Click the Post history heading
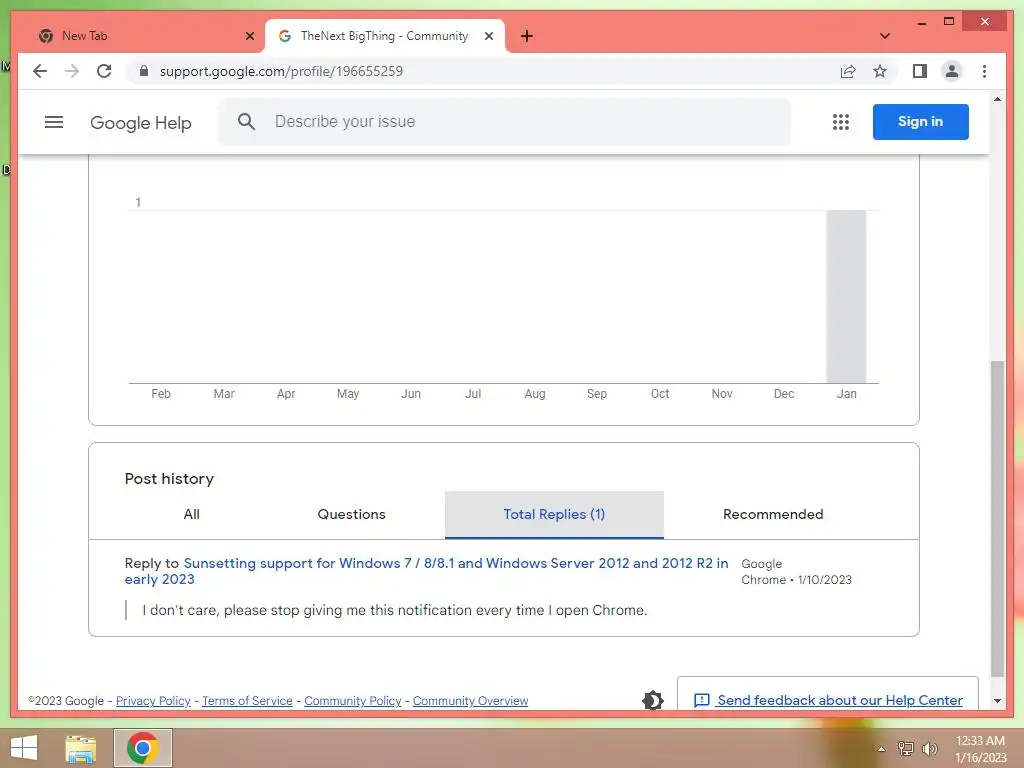This screenshot has height=768, width=1024. point(169,479)
